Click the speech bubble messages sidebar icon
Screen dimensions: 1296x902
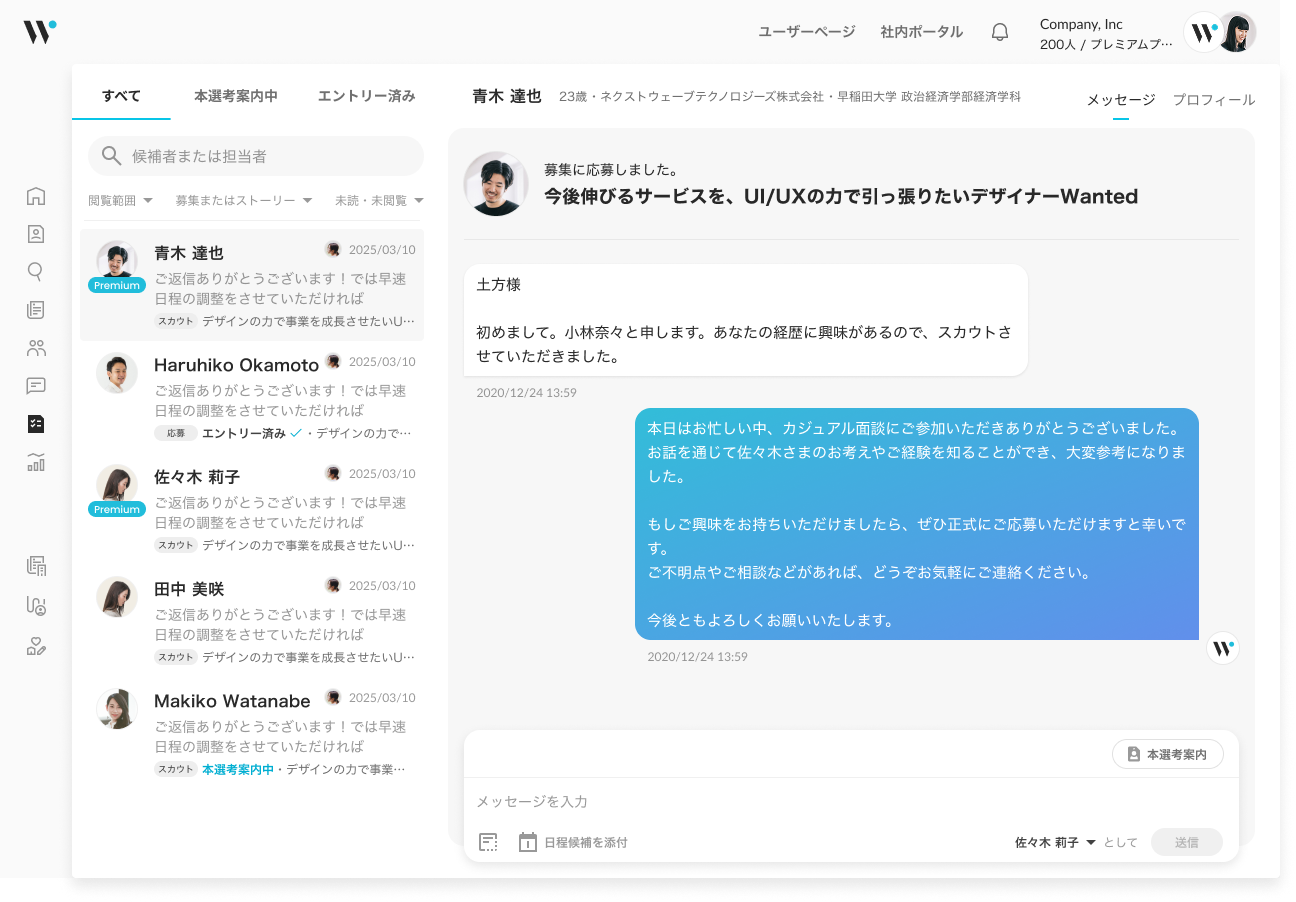pyautogui.click(x=36, y=386)
